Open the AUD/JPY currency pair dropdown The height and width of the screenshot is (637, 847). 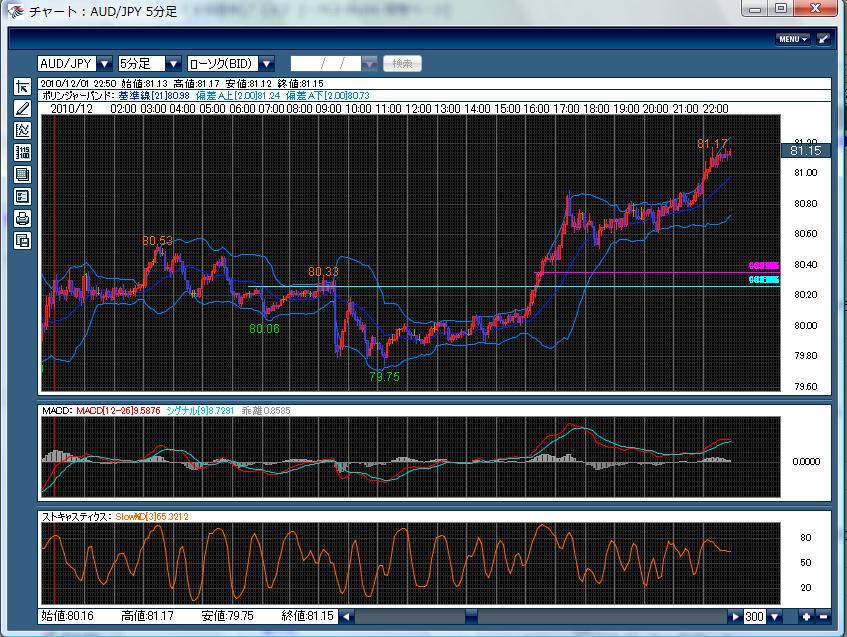(104, 64)
